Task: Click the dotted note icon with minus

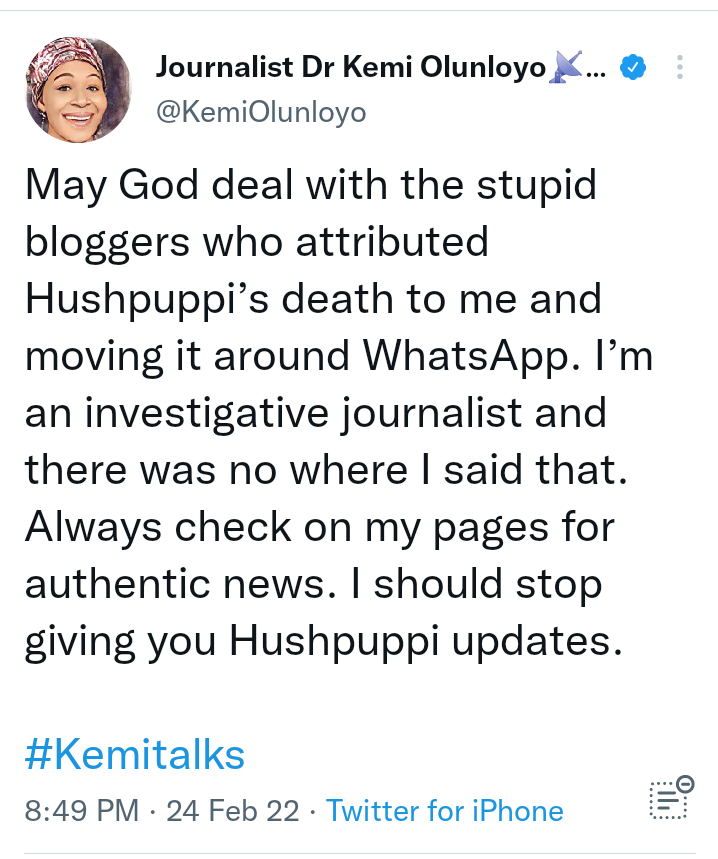Action: (x=670, y=798)
